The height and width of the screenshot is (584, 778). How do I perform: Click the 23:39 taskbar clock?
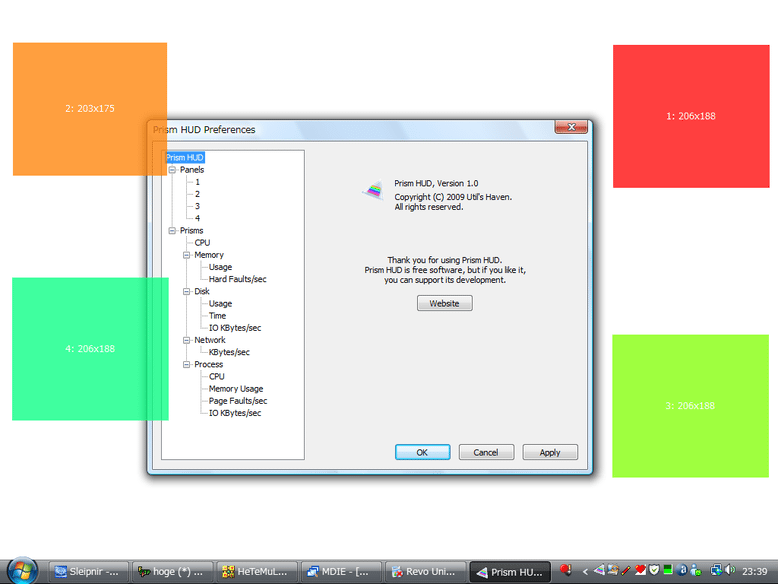click(754, 572)
